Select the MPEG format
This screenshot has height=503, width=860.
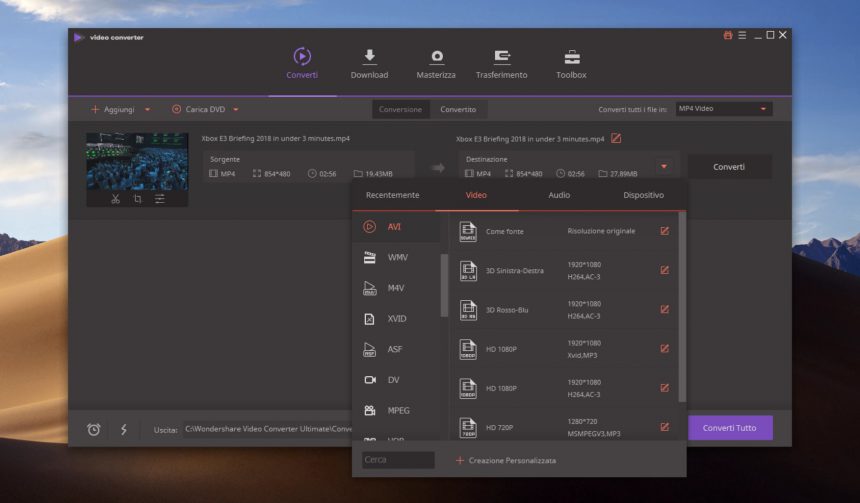[397, 410]
